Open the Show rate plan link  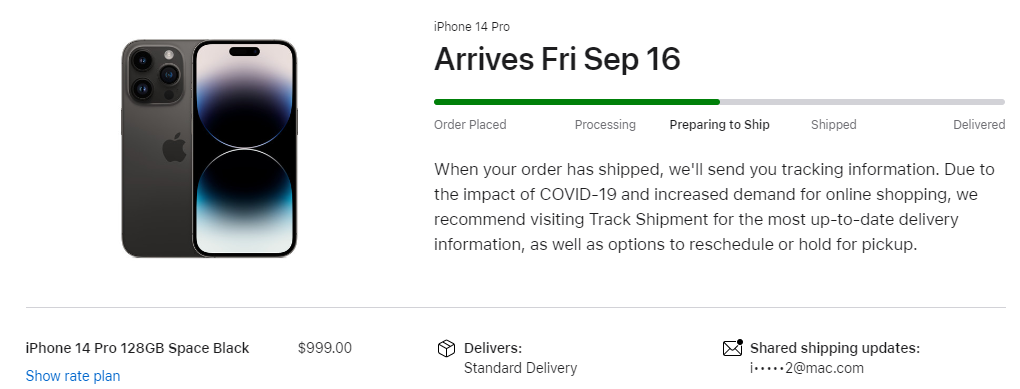[x=73, y=376]
